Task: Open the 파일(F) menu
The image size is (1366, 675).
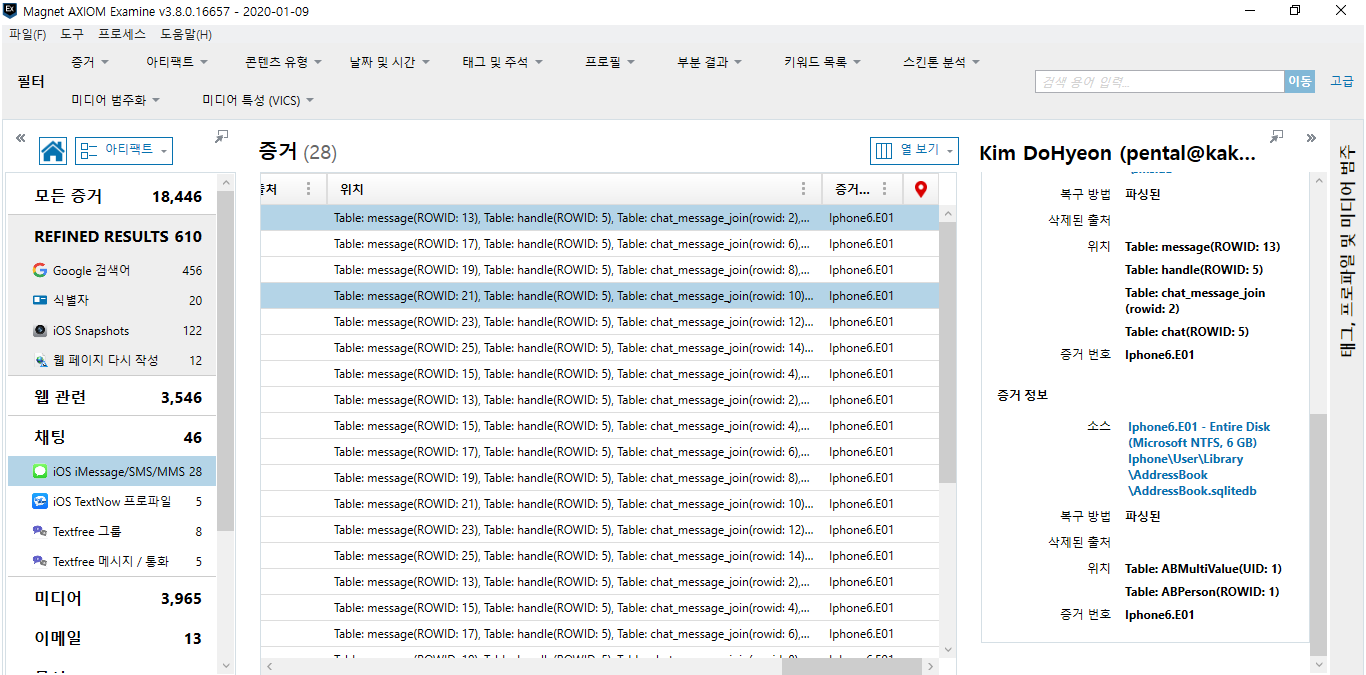Action: point(27,34)
